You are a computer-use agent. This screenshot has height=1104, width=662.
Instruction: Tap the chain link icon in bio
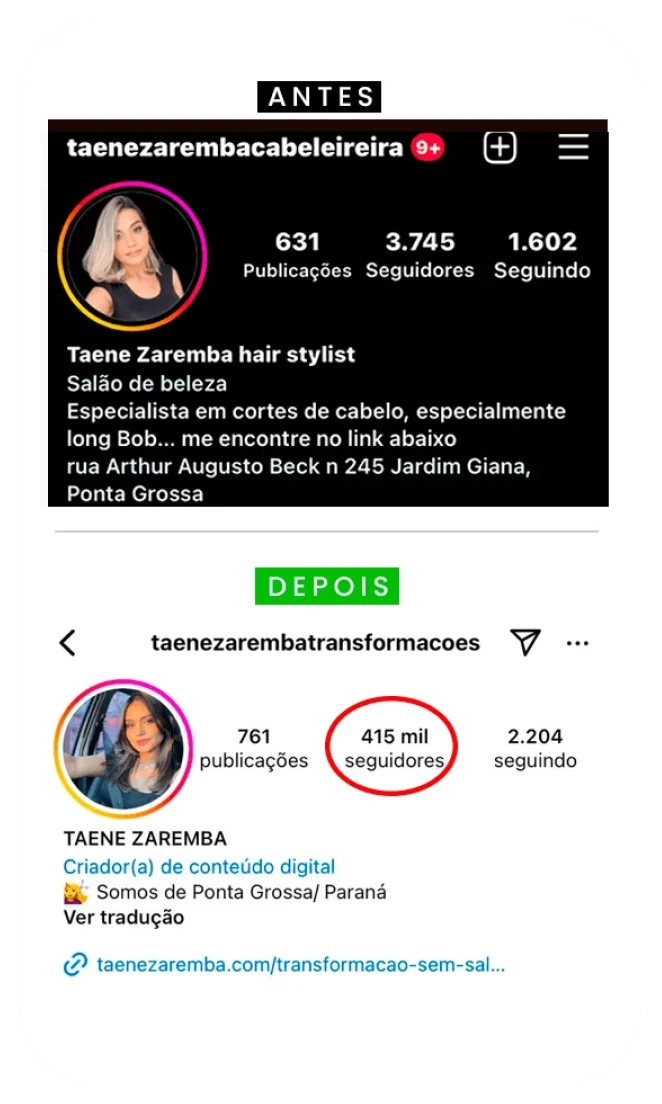click(x=75, y=964)
